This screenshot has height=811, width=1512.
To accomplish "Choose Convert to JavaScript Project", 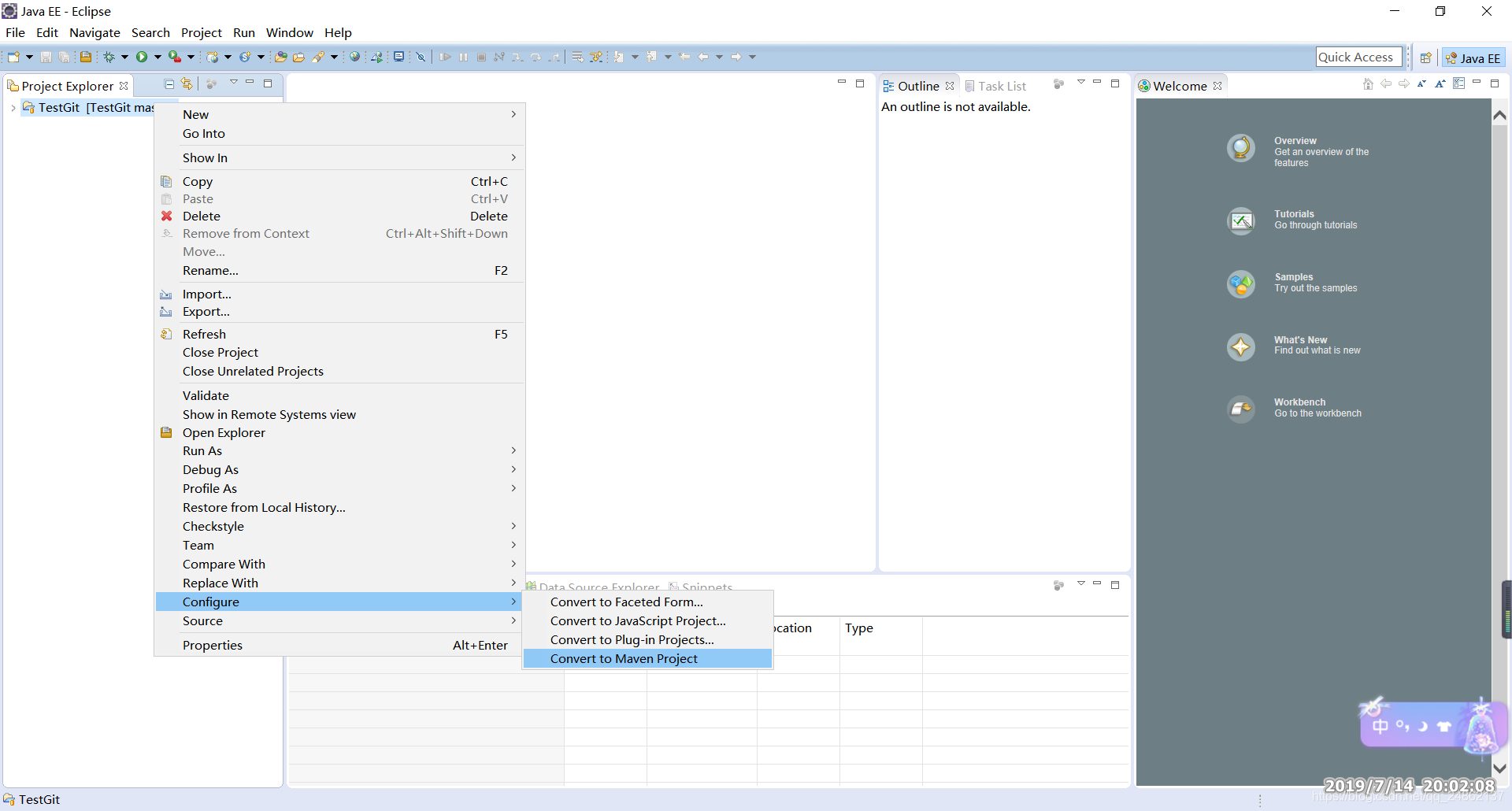I will pos(647,620).
